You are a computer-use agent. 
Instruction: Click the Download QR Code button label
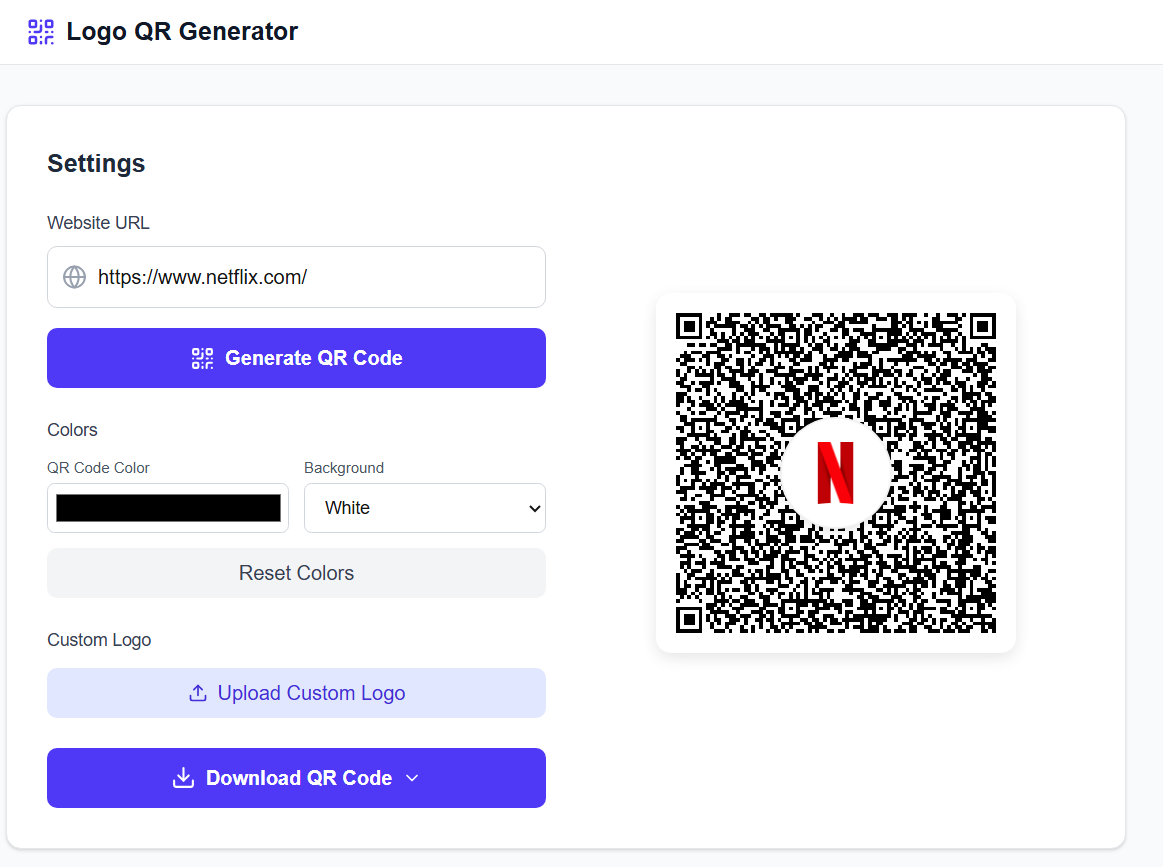pos(299,778)
